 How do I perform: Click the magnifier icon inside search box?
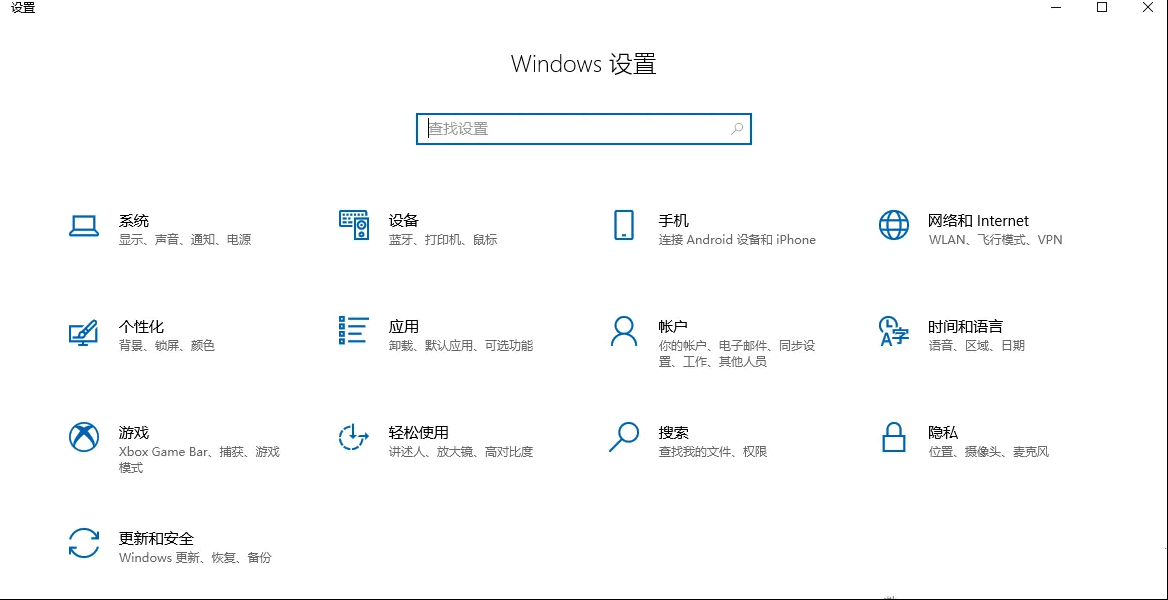point(737,129)
